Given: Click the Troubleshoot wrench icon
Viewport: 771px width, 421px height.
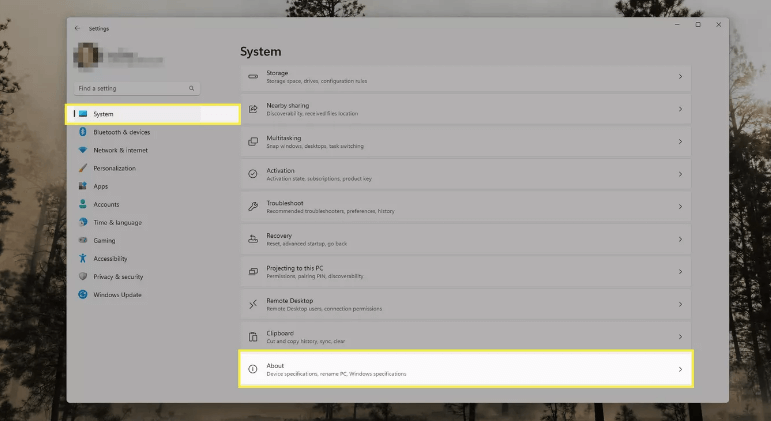Looking at the screenshot, I should click(x=253, y=206).
